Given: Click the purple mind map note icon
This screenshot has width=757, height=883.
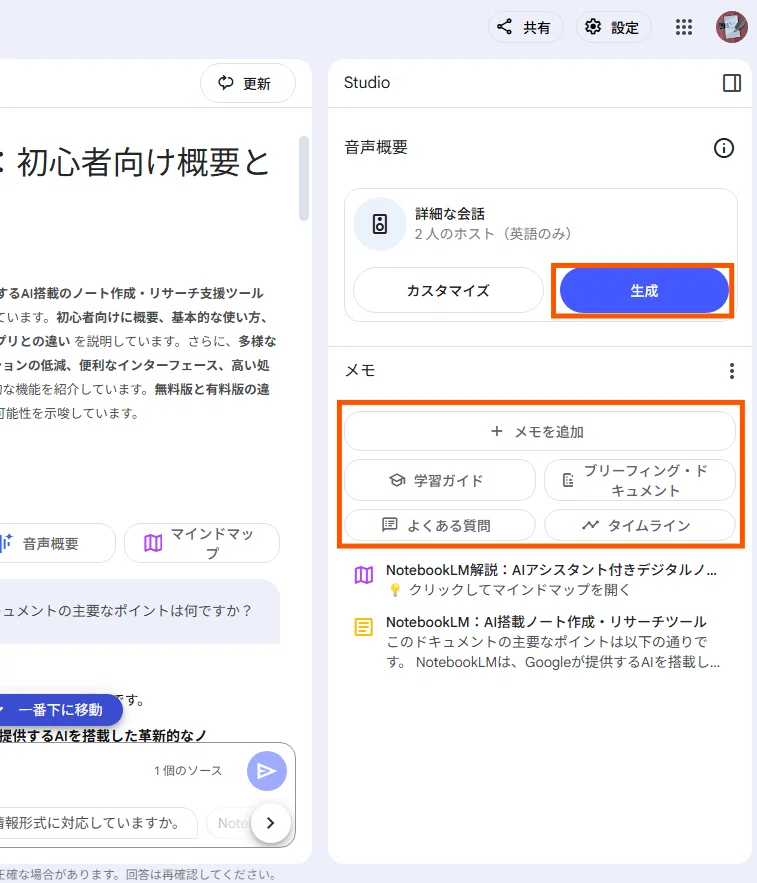Looking at the screenshot, I should [364, 575].
